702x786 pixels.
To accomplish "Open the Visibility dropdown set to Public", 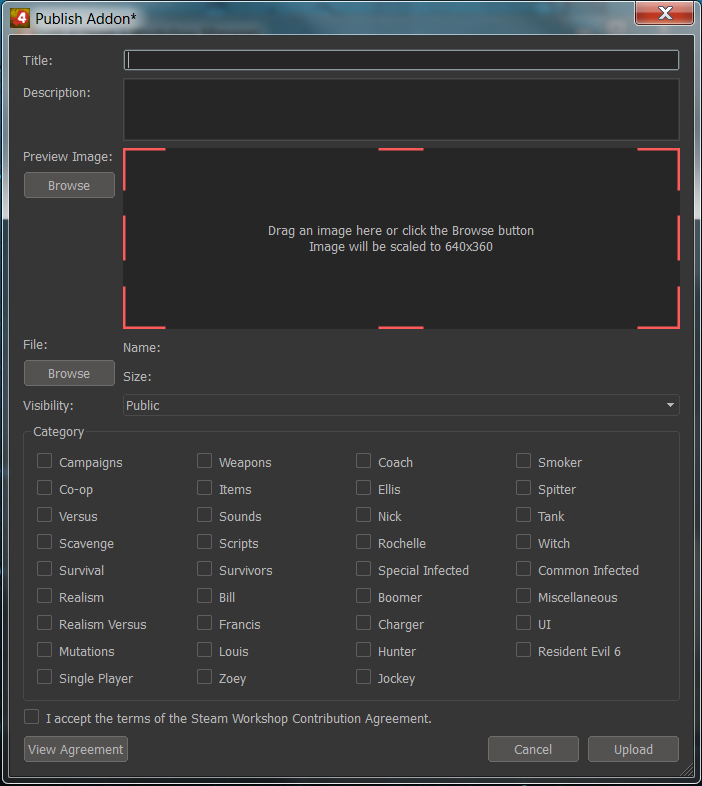I will [401, 405].
